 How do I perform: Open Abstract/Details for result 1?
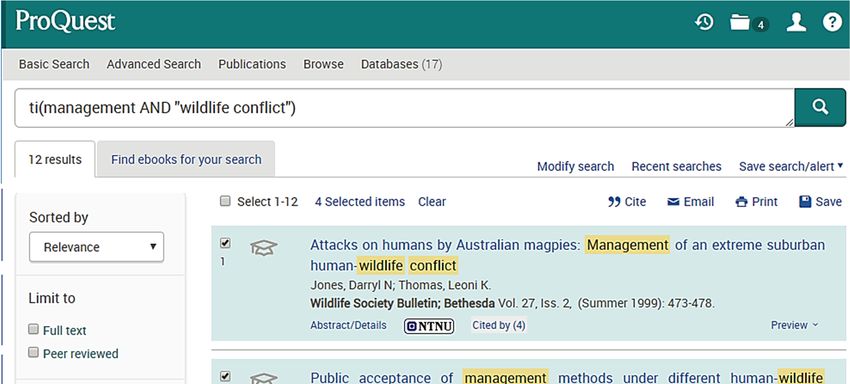[x=348, y=325]
